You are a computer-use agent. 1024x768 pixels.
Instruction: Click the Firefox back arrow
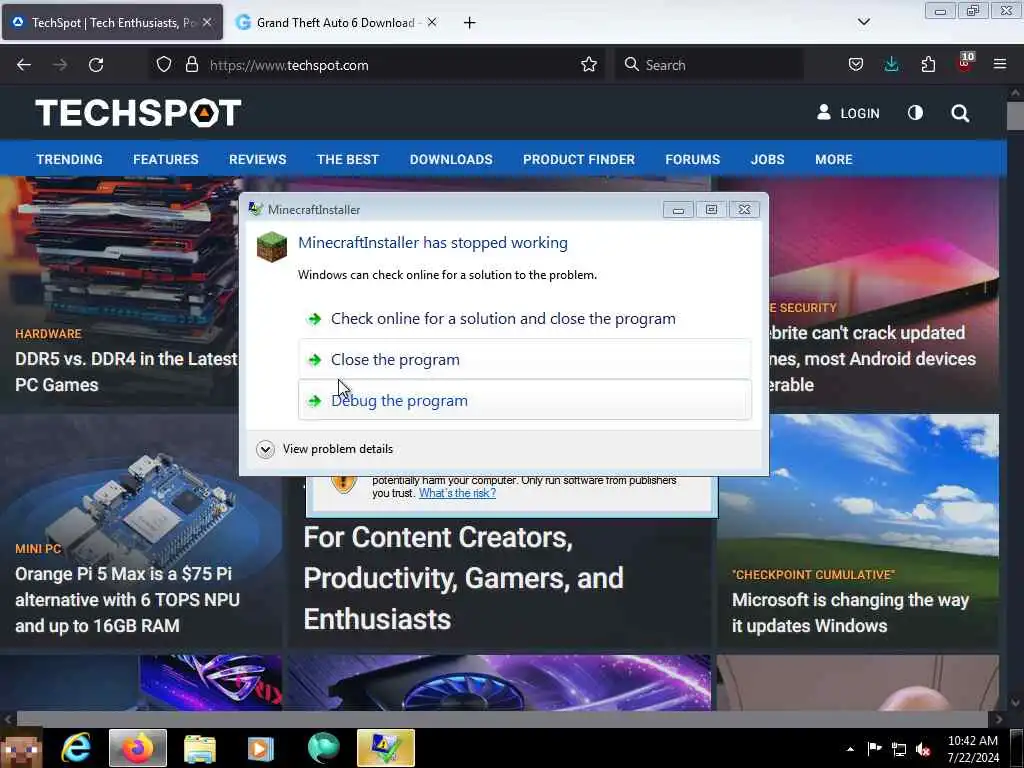pos(24,65)
